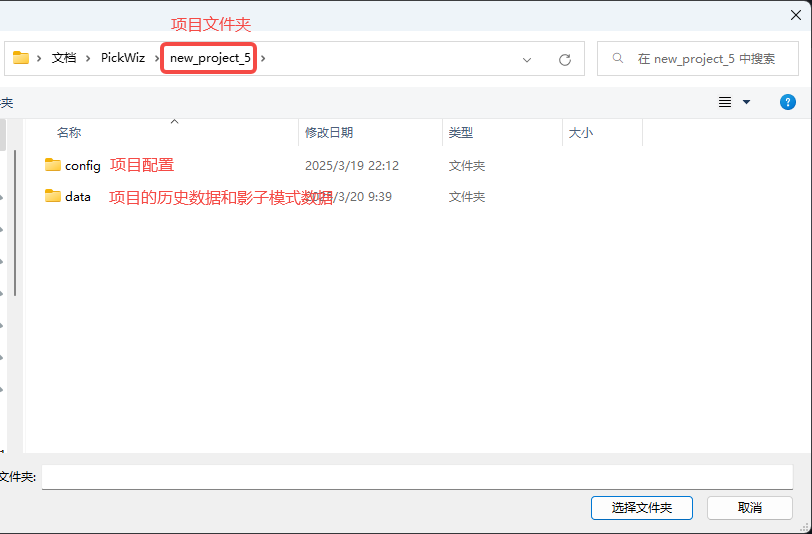This screenshot has height=534, width=812.
Task: Click the view layout icon
Action: 725,102
